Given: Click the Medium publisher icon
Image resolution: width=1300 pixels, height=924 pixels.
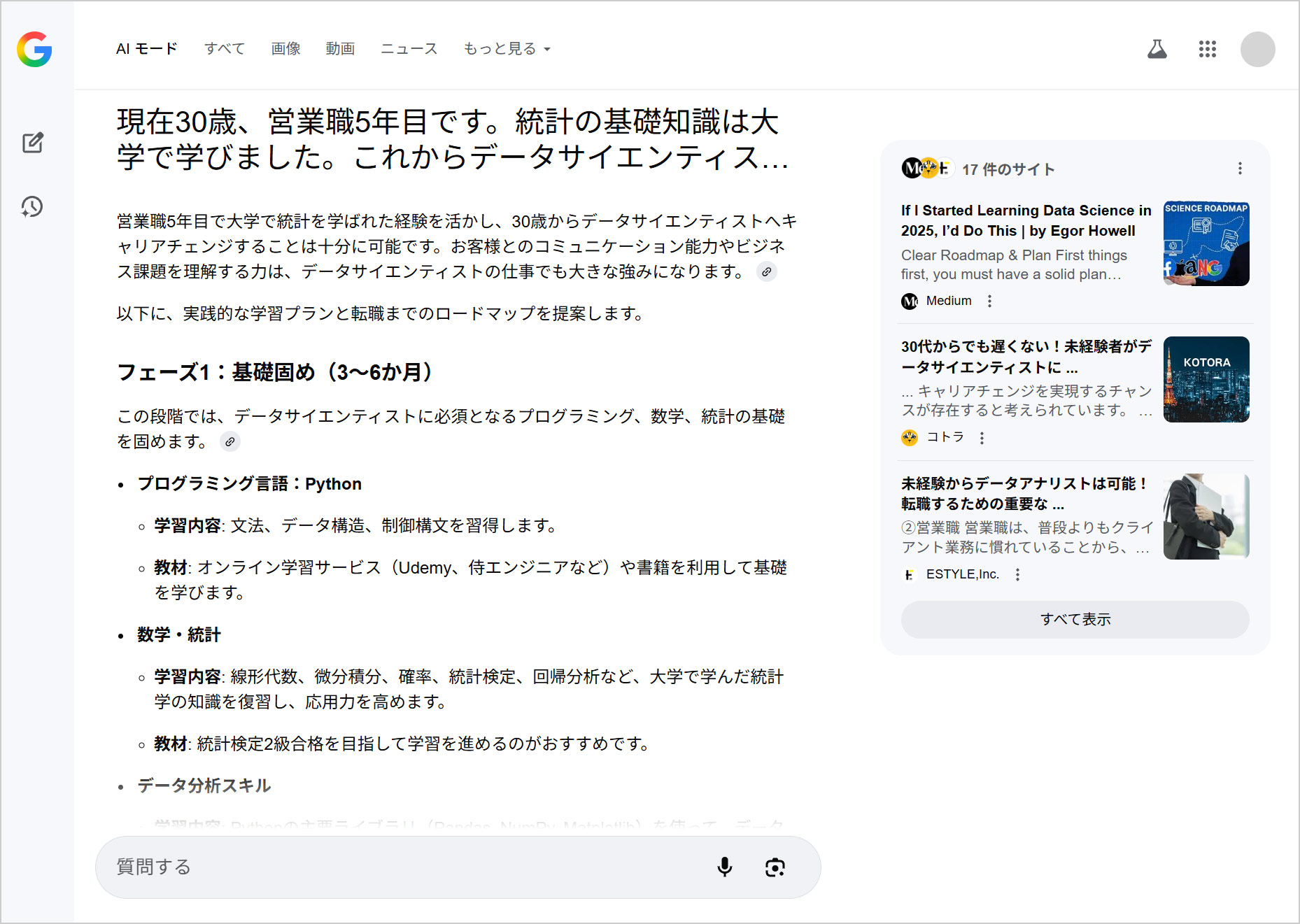Looking at the screenshot, I should click(910, 300).
